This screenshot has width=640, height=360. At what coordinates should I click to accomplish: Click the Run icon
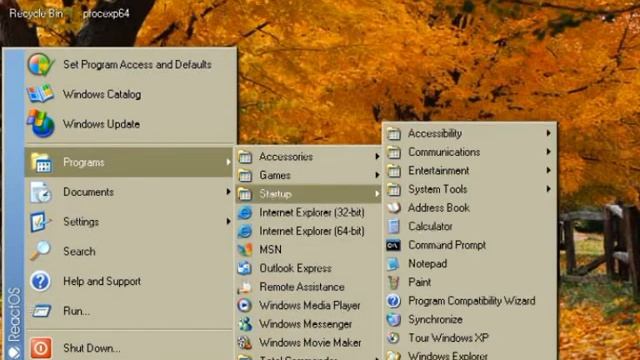41,311
